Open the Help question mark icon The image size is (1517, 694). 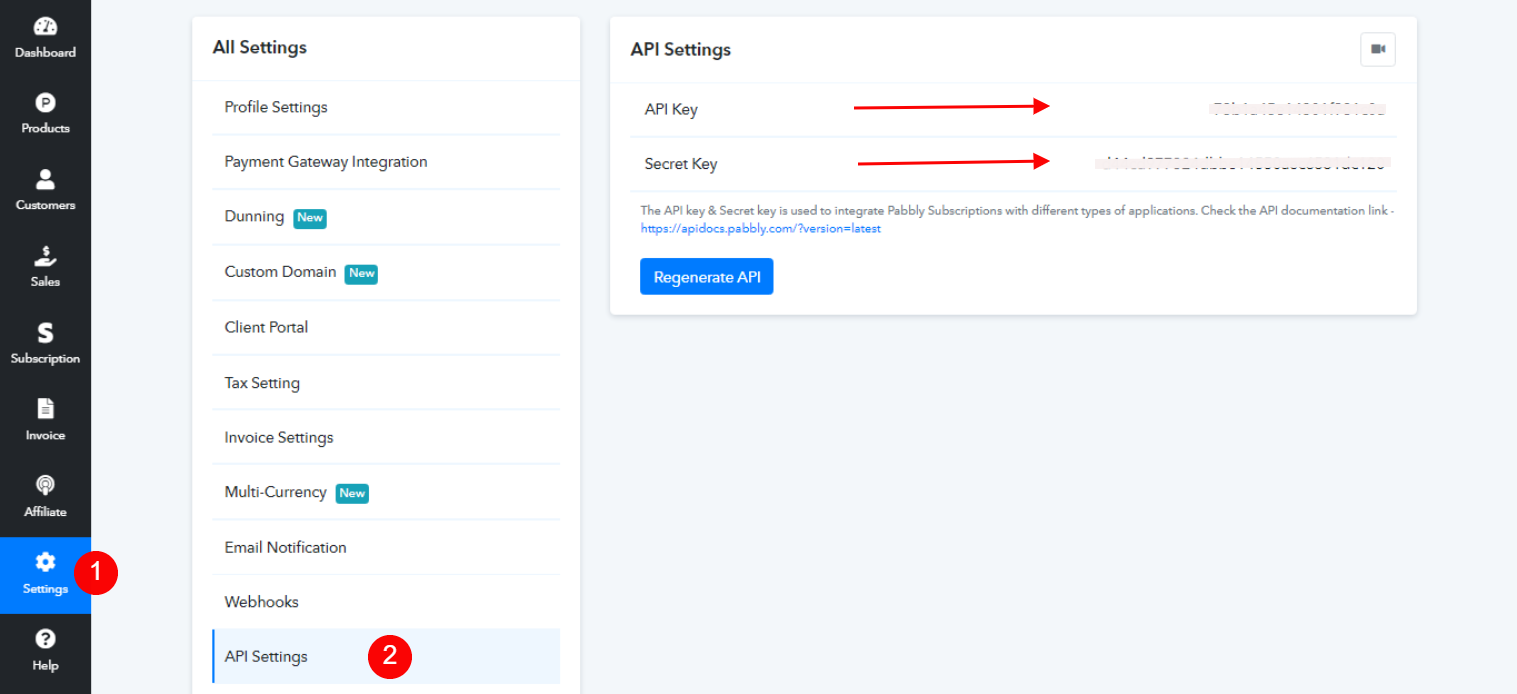[45, 639]
